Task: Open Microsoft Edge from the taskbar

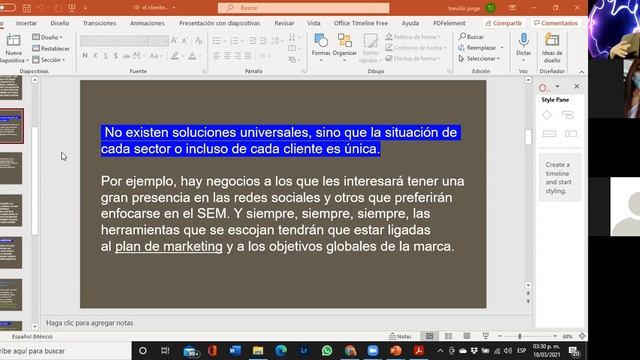Action: click(x=280, y=351)
